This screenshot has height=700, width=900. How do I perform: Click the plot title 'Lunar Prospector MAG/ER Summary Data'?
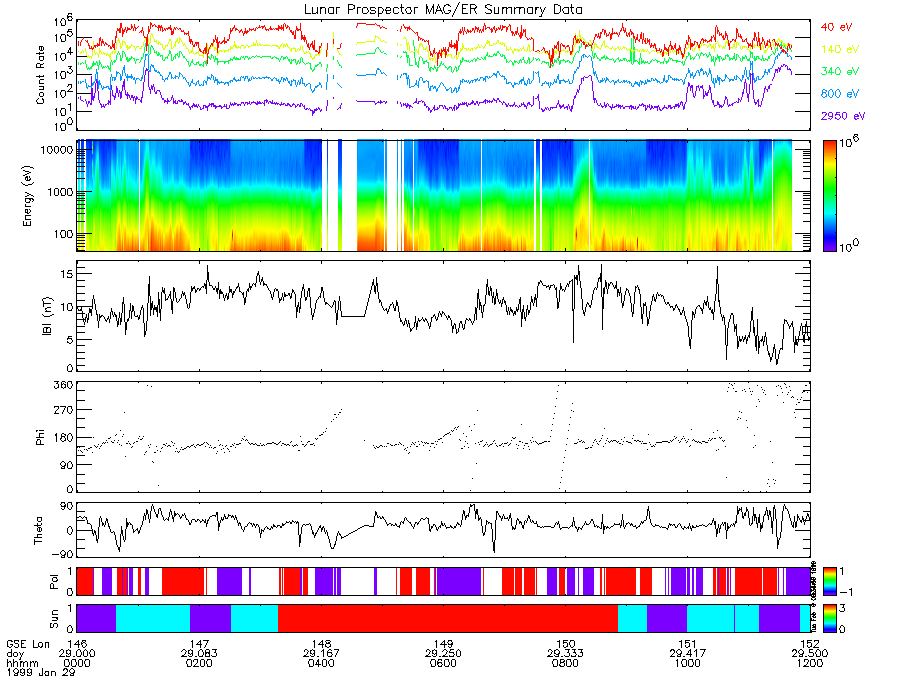pyautogui.click(x=443, y=10)
